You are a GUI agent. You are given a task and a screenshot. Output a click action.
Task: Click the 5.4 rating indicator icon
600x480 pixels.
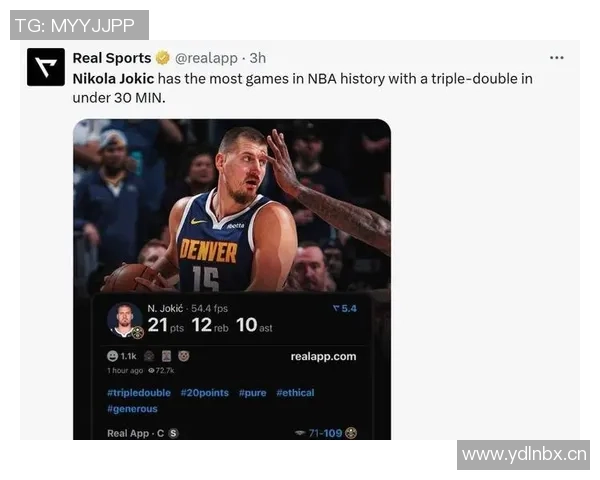336,309
